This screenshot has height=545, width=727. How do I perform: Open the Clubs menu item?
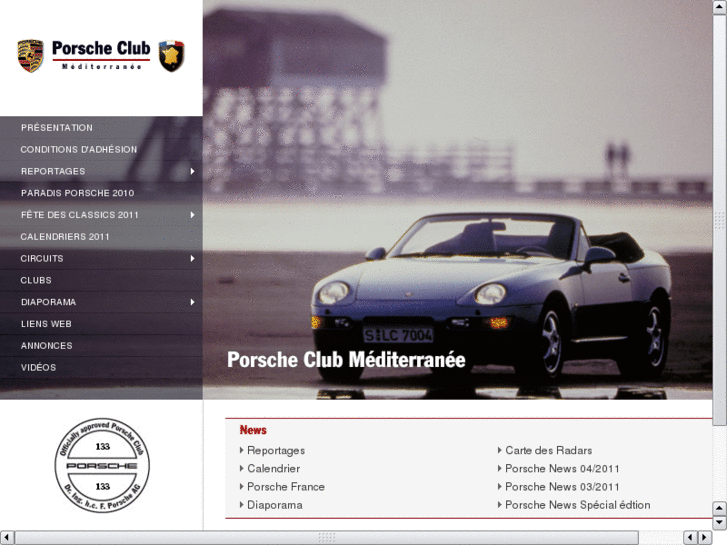click(36, 280)
